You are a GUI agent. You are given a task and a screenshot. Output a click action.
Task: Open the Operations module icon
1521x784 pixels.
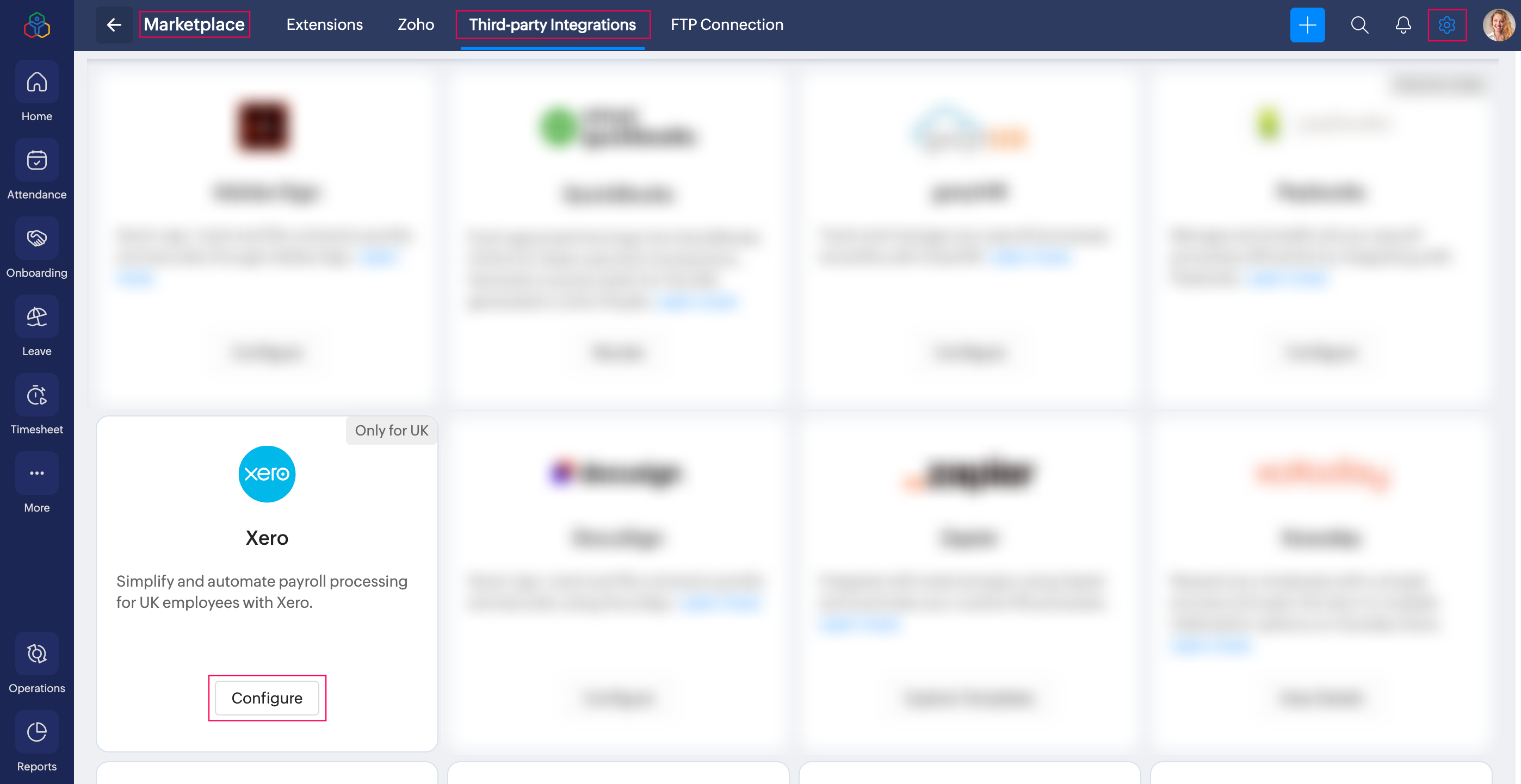point(36,654)
